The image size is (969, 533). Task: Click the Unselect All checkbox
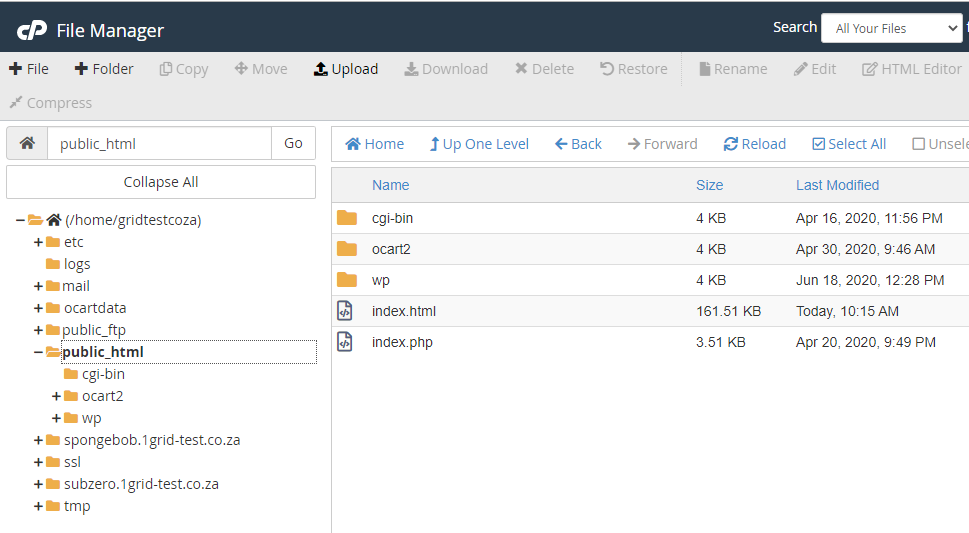click(919, 144)
